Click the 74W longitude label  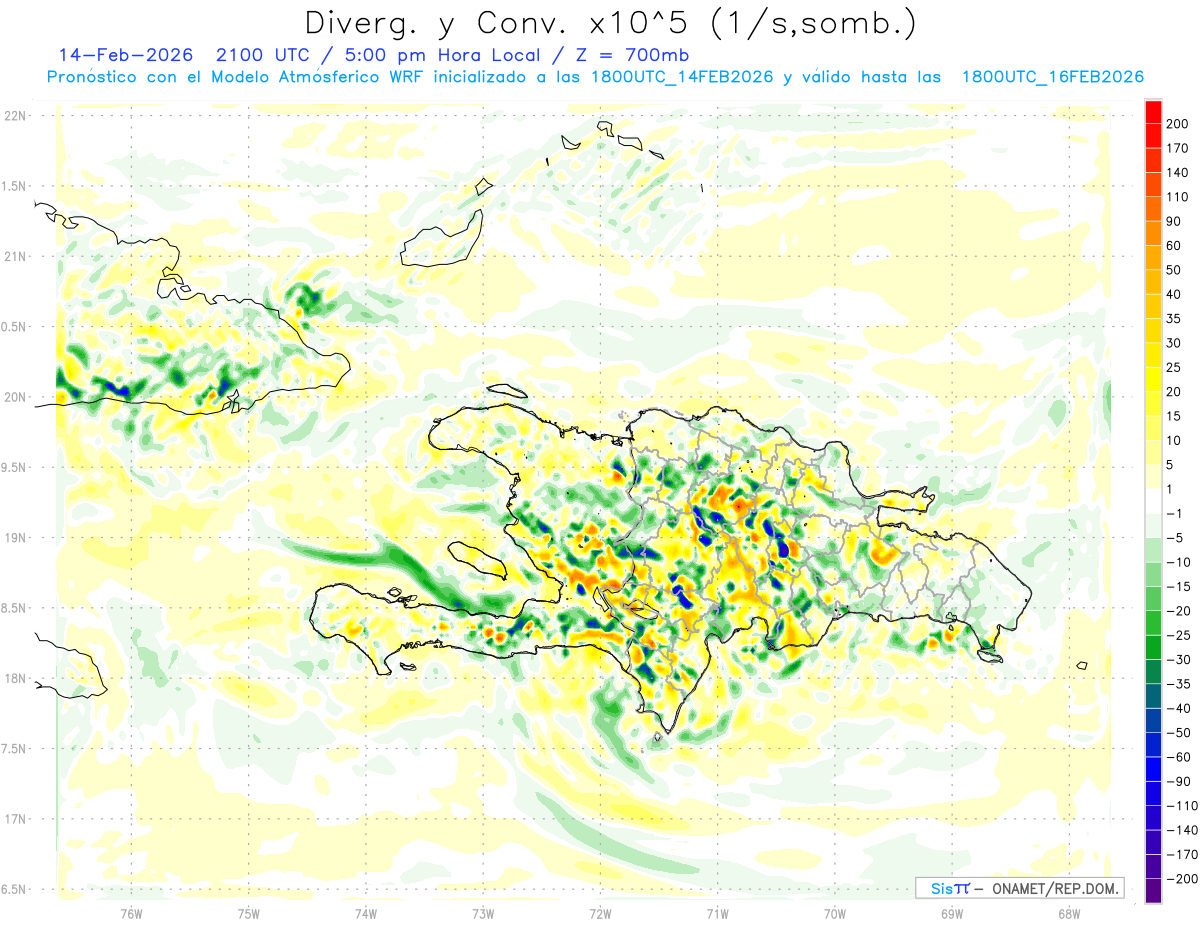click(x=366, y=913)
